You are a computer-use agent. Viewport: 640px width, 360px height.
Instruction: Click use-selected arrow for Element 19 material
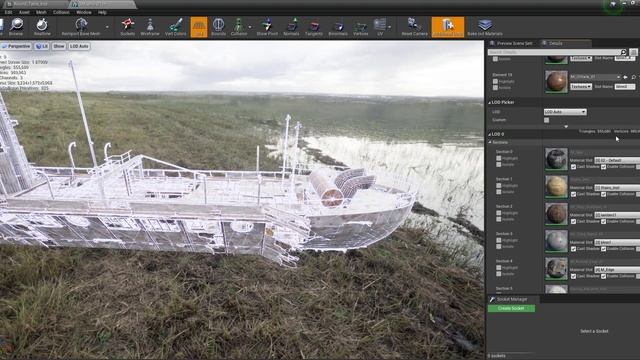pos(626,77)
